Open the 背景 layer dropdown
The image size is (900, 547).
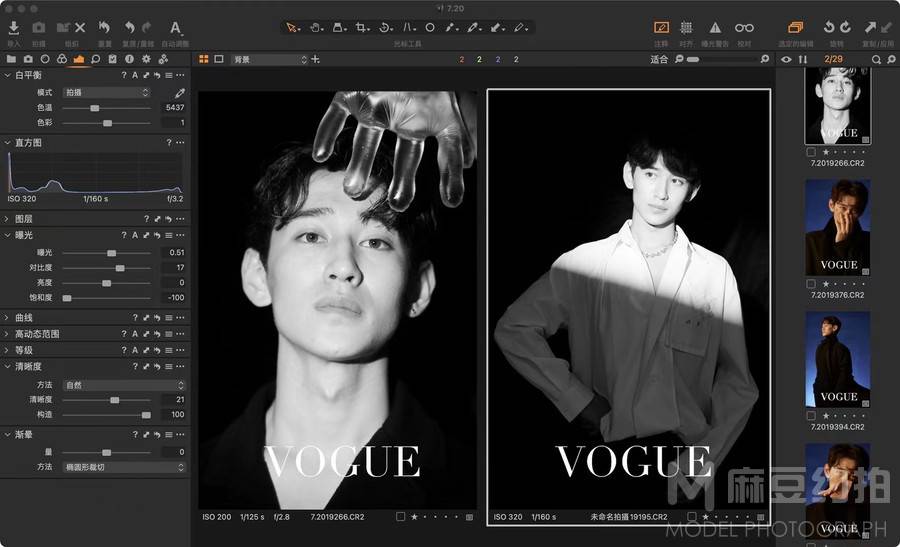(270, 59)
